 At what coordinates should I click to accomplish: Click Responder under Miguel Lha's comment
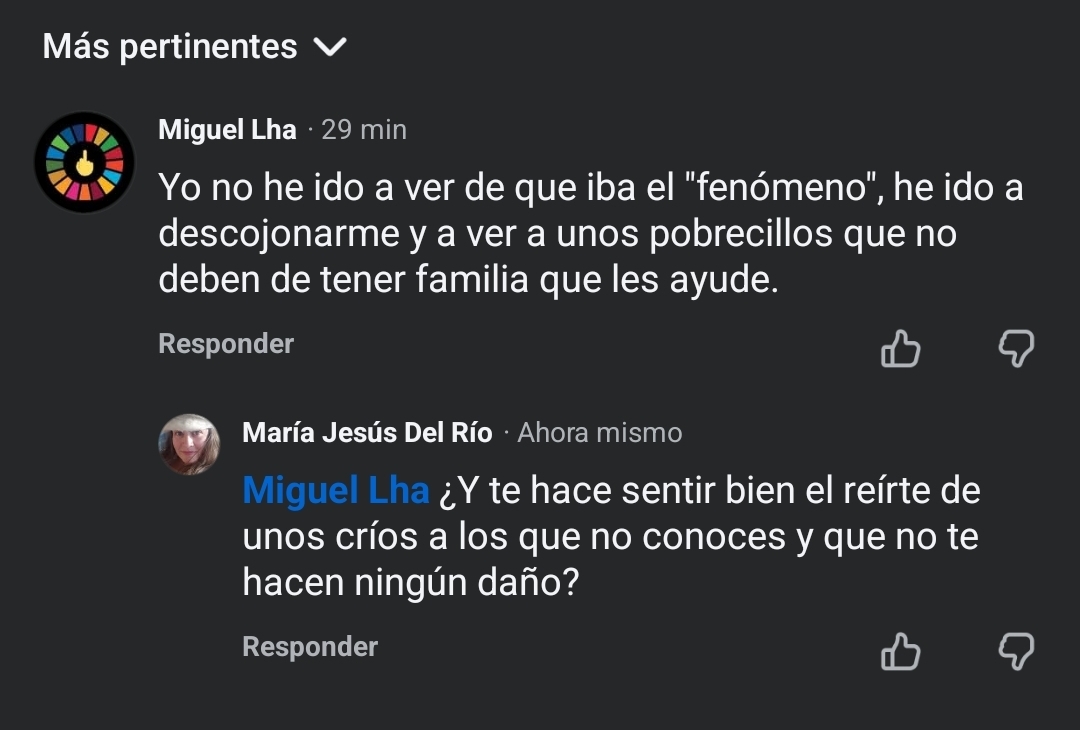pos(226,344)
